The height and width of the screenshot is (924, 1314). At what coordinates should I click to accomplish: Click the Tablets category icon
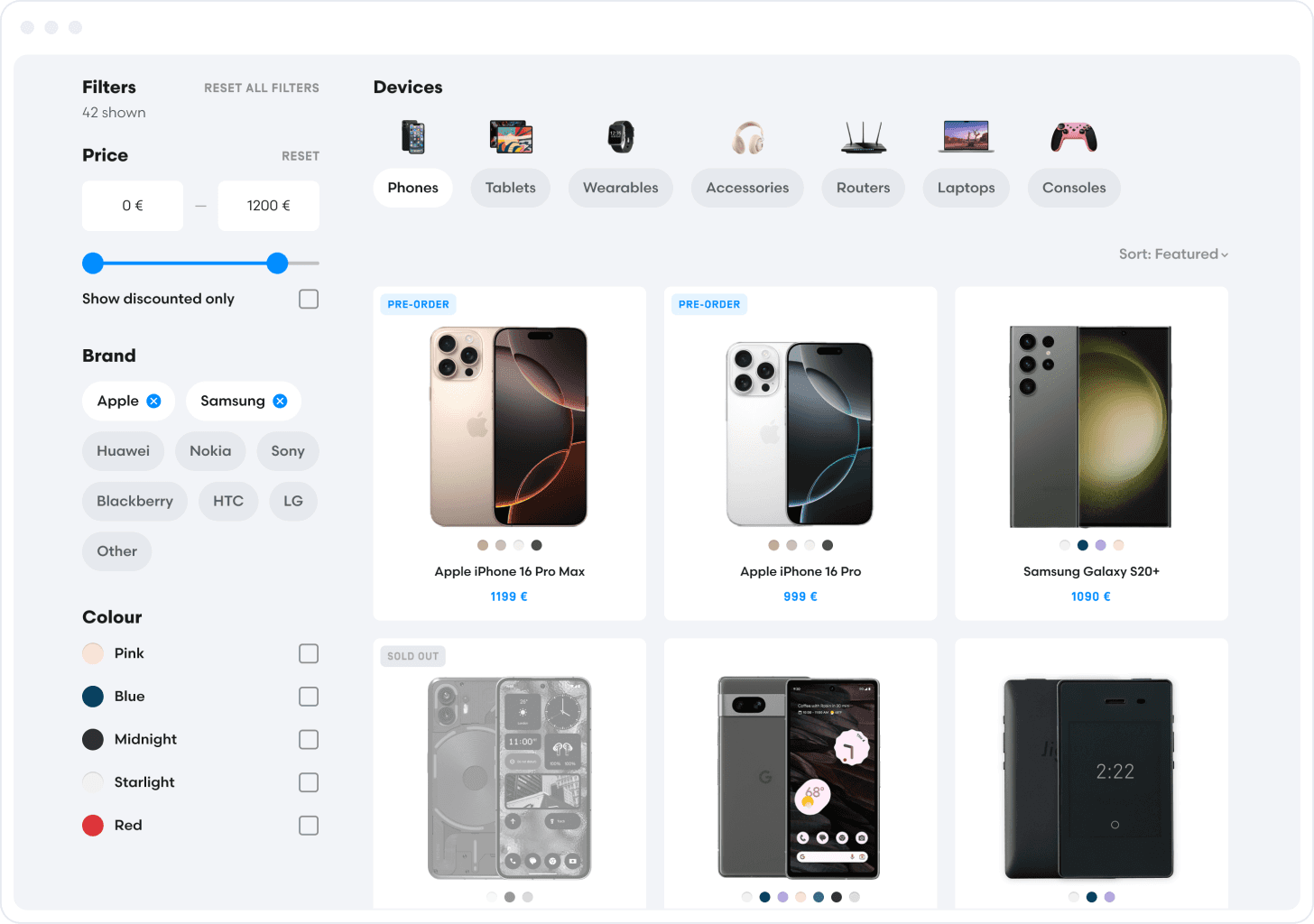point(511,137)
